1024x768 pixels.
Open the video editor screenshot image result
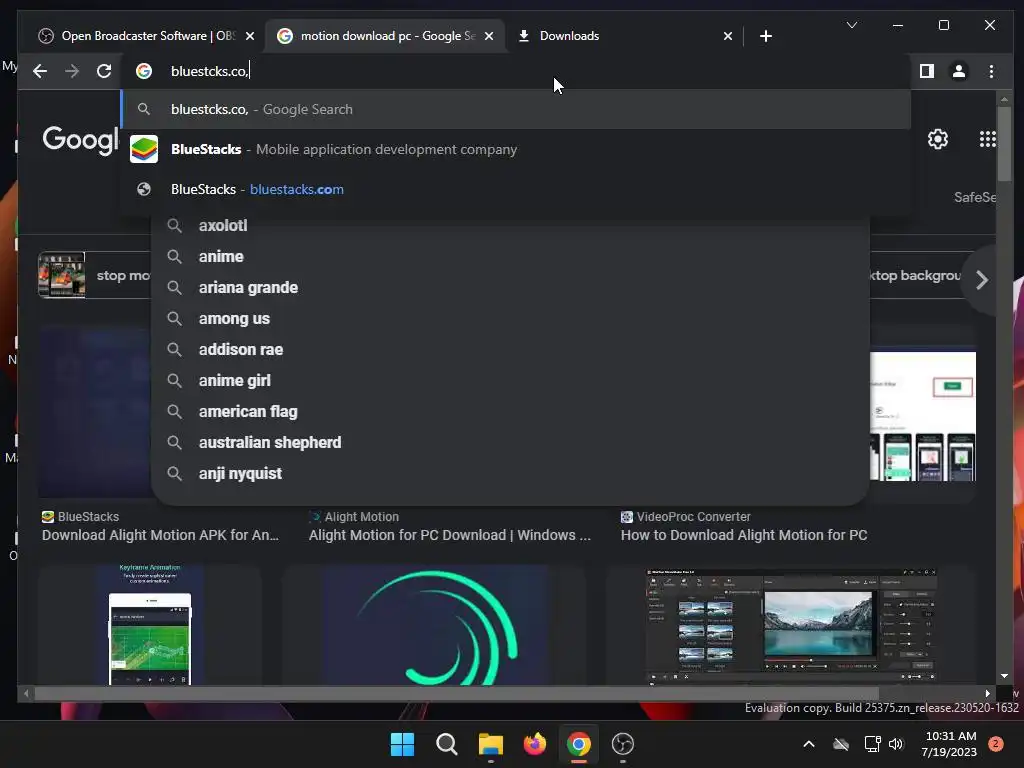pos(791,625)
